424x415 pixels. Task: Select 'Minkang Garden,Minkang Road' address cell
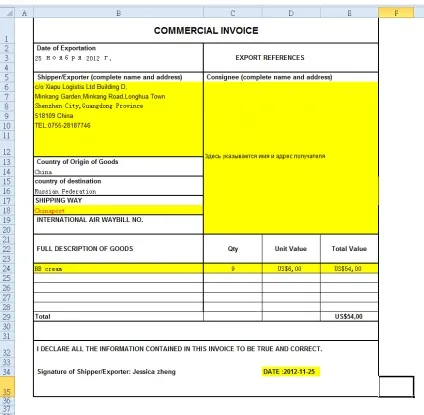pyautogui.click(x=118, y=97)
